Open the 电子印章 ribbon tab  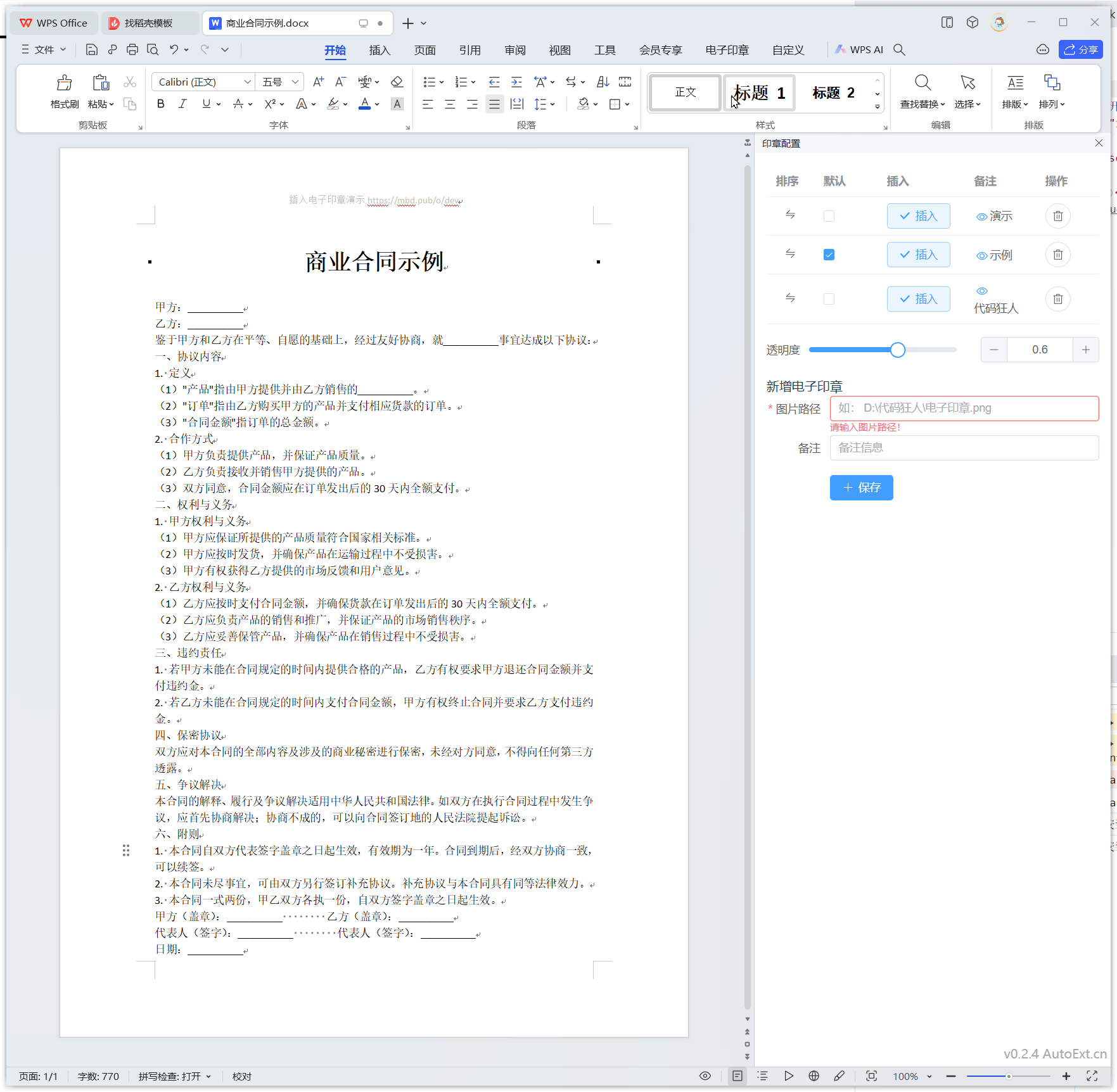(x=727, y=50)
